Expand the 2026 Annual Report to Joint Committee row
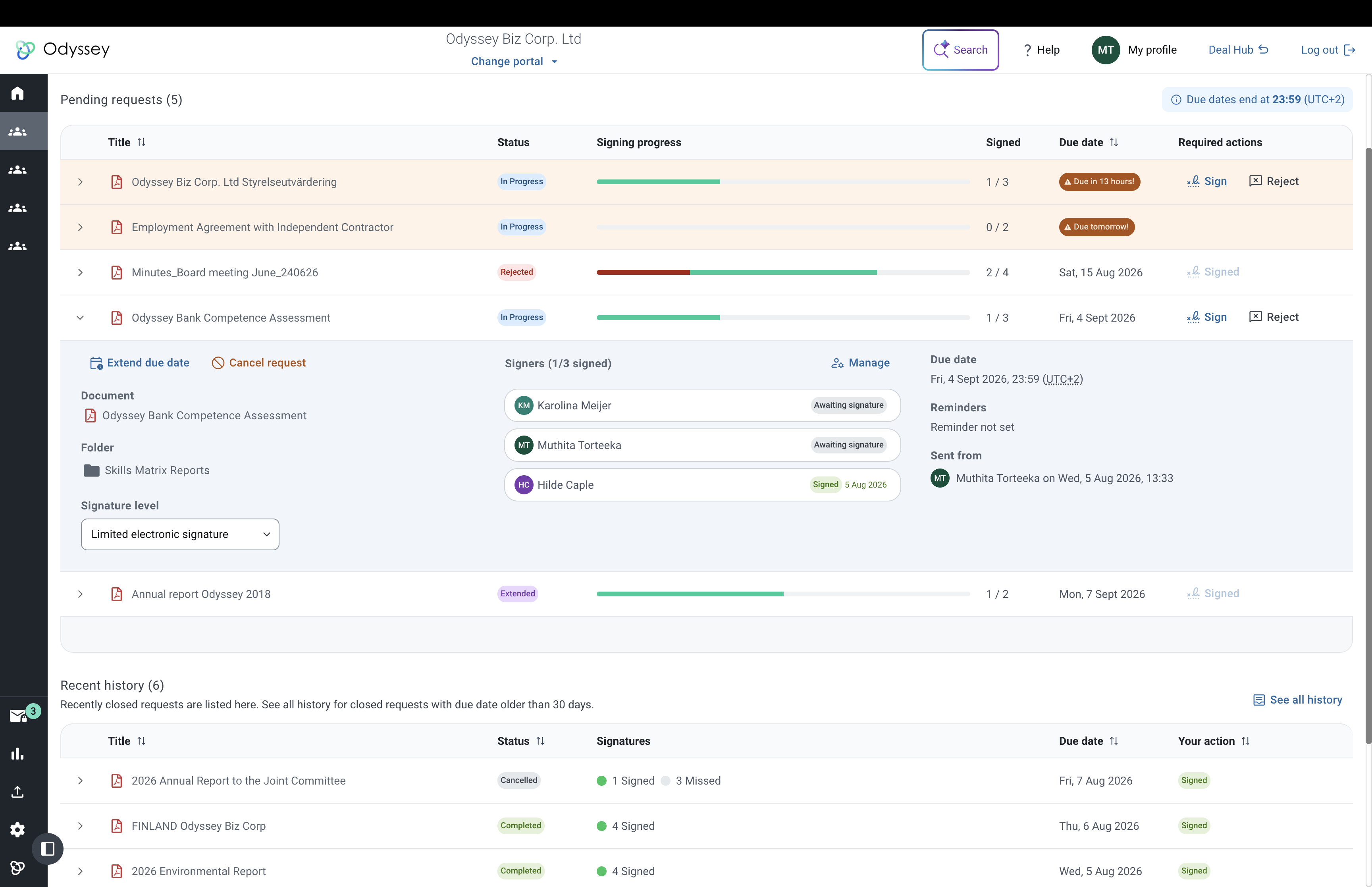This screenshot has width=1372, height=887. pyautogui.click(x=80, y=781)
